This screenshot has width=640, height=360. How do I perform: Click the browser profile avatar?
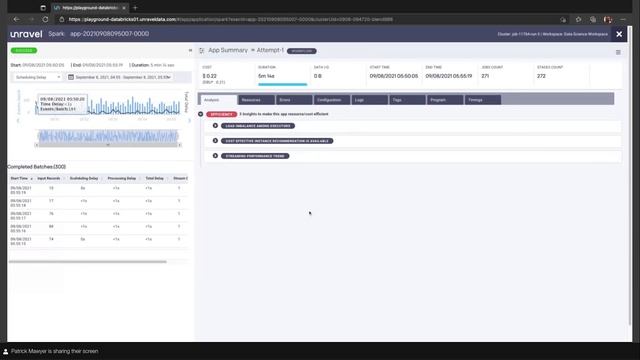(x=608, y=19)
